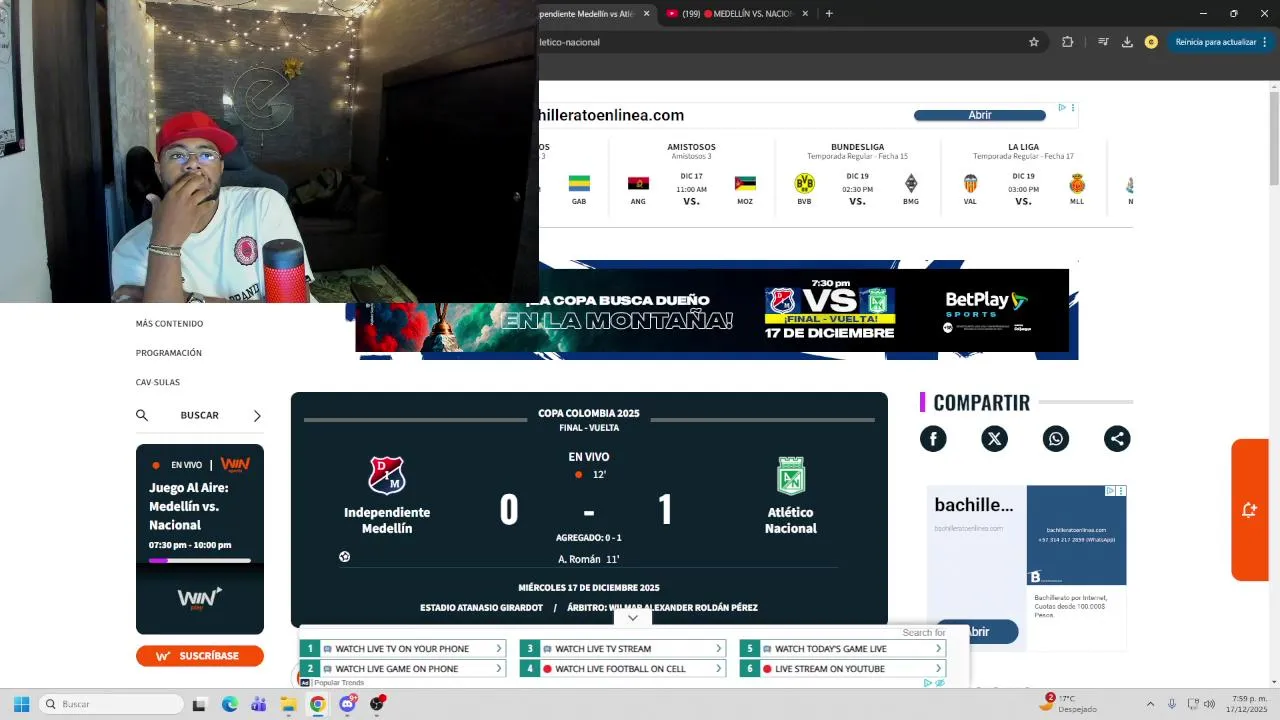This screenshot has width=1280, height=720.
Task: Open Microsoft Edge from taskbar
Action: 229,704
